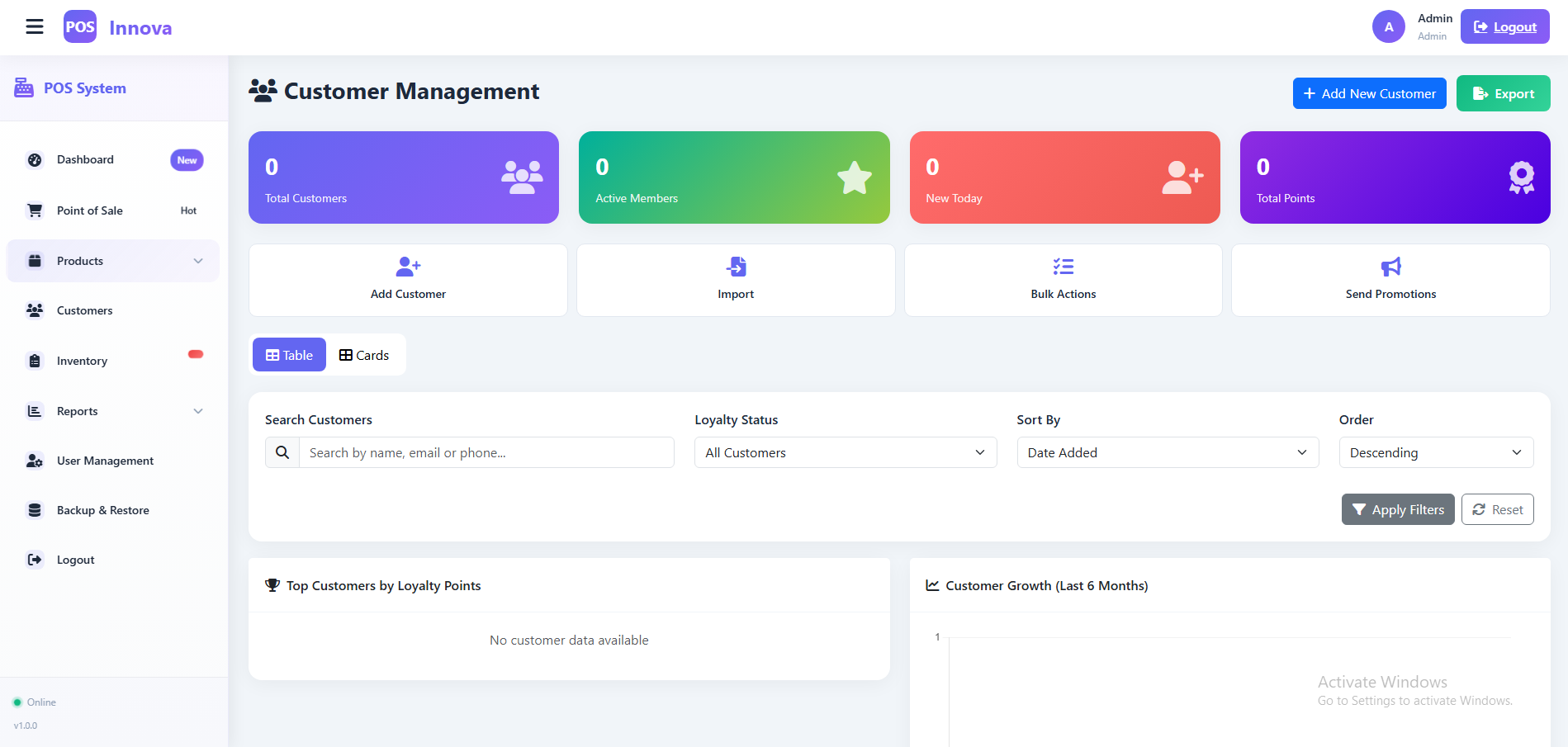Click the Add Customer person-plus icon
This screenshot has width=1568, height=747.
(x=408, y=267)
